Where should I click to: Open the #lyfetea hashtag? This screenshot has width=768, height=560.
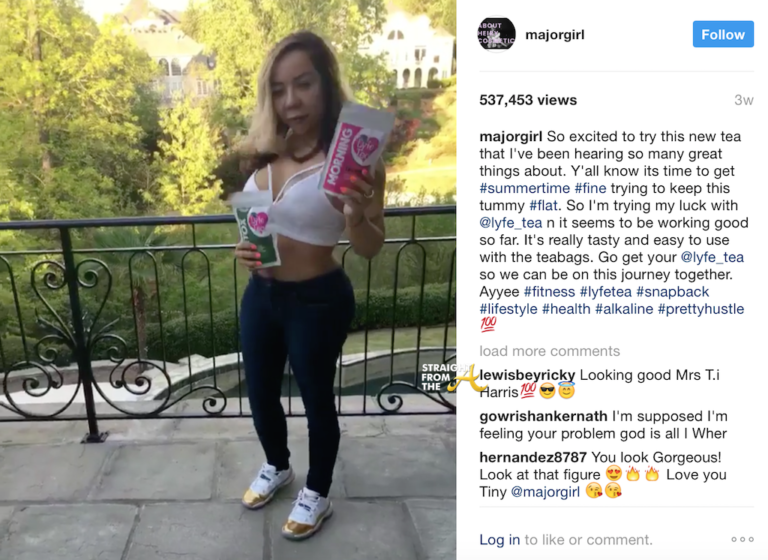coord(606,292)
